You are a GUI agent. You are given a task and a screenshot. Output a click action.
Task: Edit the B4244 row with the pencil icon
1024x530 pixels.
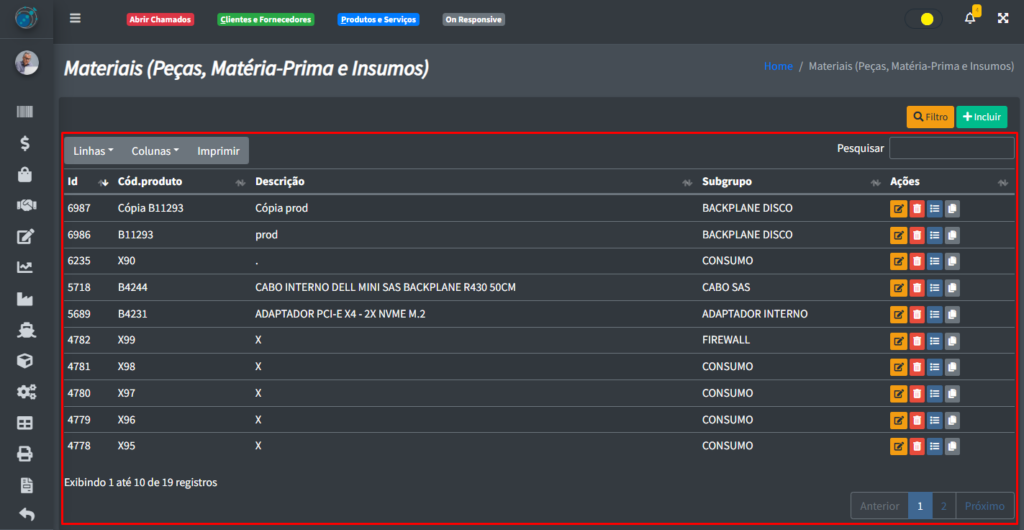[898, 288]
